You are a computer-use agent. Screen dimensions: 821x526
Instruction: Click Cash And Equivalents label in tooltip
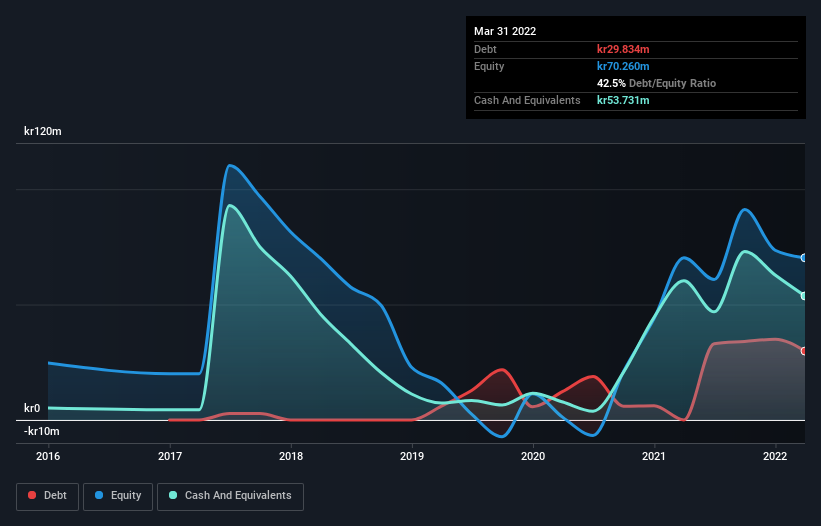[527, 100]
